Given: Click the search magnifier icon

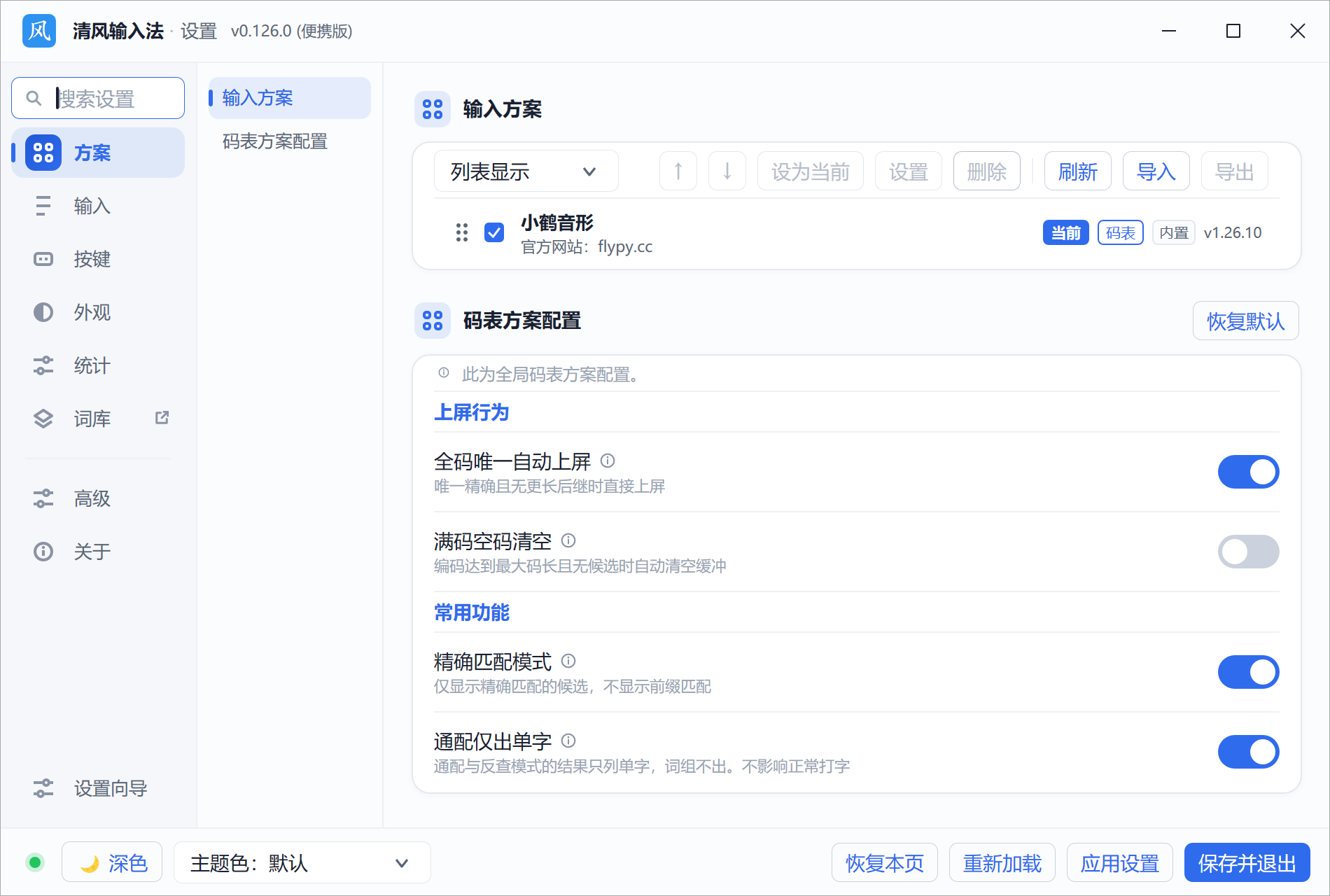Looking at the screenshot, I should pos(34,98).
